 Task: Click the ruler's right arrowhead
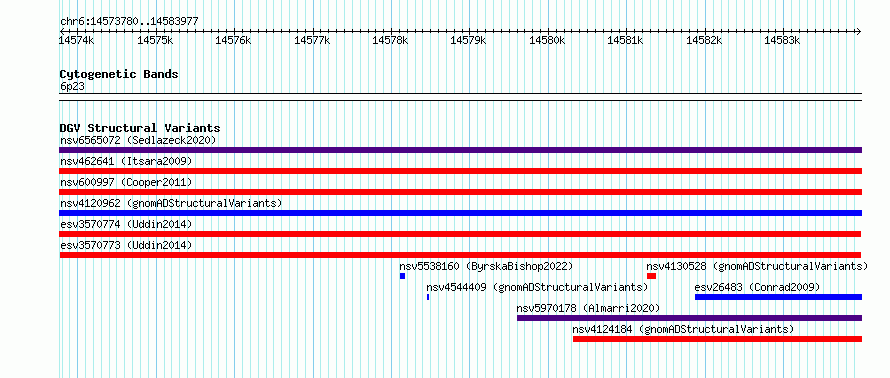(x=859, y=31)
